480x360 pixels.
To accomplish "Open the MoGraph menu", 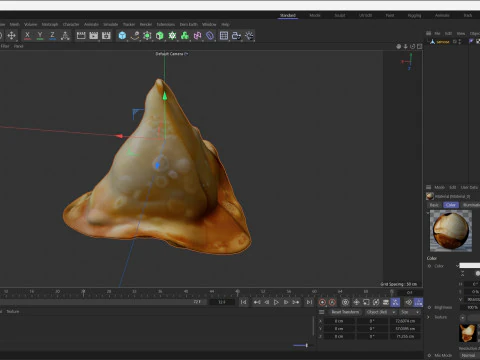I will click(x=50, y=24).
